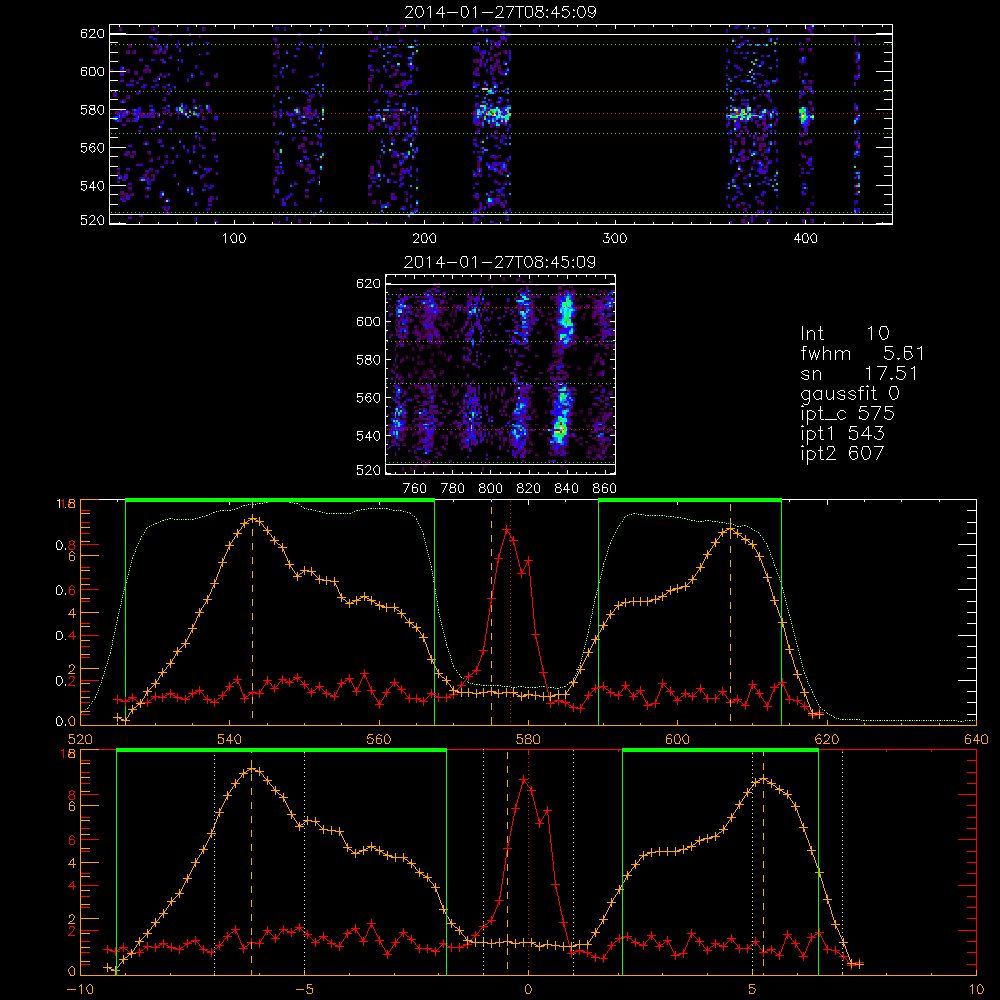Click x-axis label 820 on middle image
This screenshot has height=1000, width=1000.
529,489
